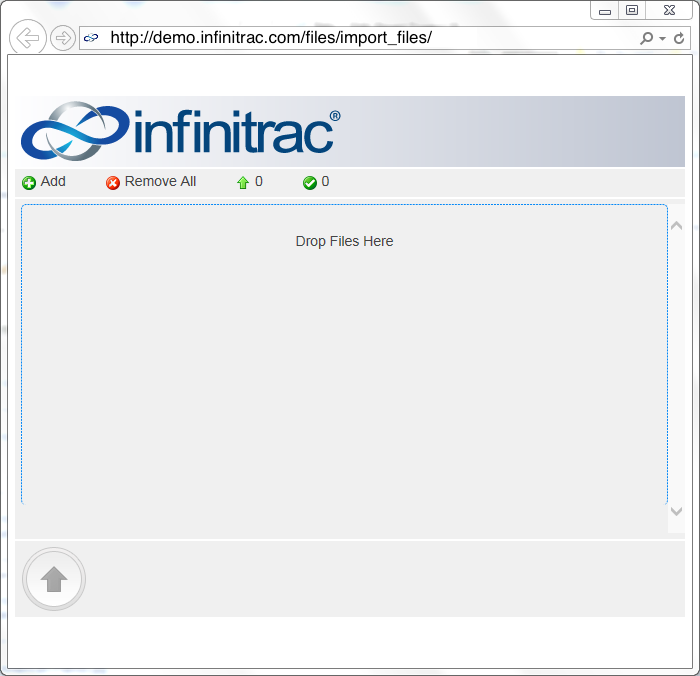Click the infinitrac logo
This screenshot has width=700, height=676.
click(181, 131)
